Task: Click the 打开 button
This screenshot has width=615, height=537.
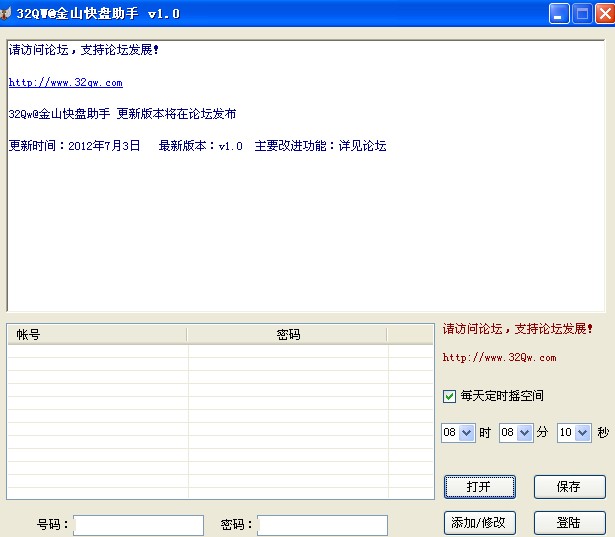Action: click(x=480, y=487)
